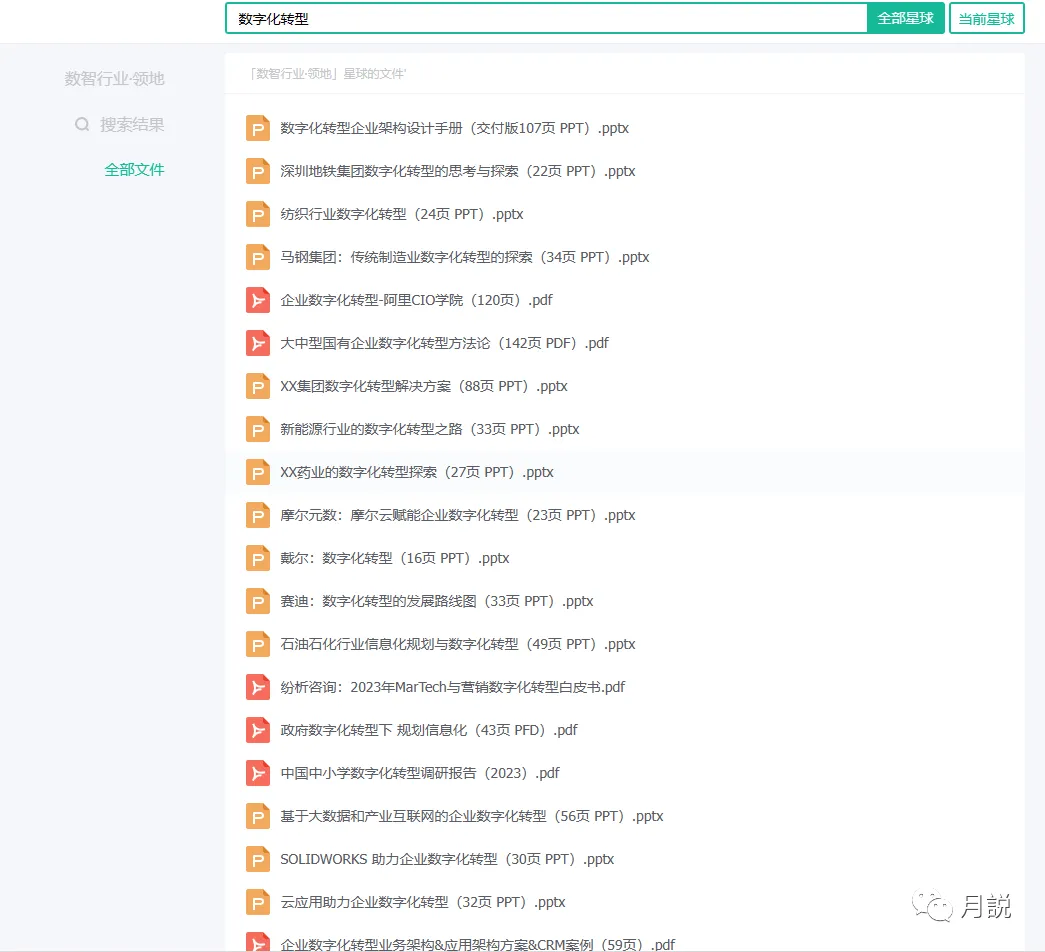Open the 数智行业·领地 sidebar title
The height and width of the screenshot is (952, 1045).
pos(115,79)
